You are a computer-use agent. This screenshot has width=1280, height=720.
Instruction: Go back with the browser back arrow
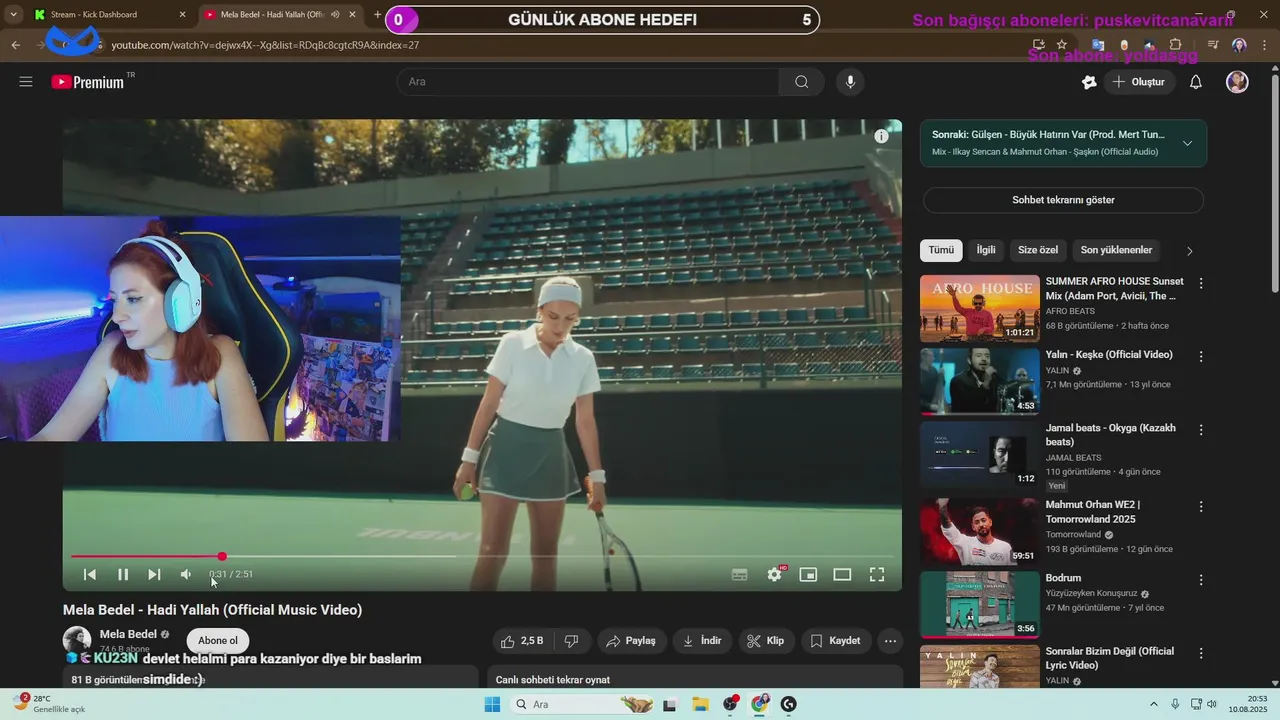point(16,45)
